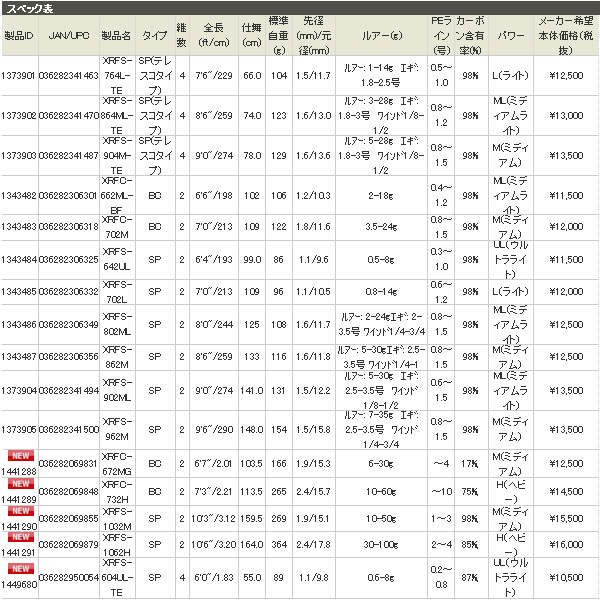Click product name XRFS-864ML-TE
The image size is (600, 600).
[x=117, y=116]
